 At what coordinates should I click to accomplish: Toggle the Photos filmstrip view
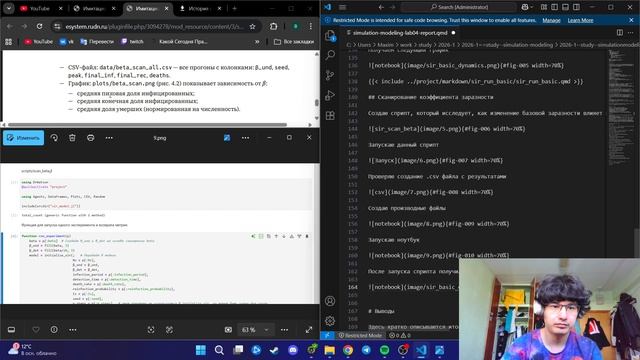point(11,330)
